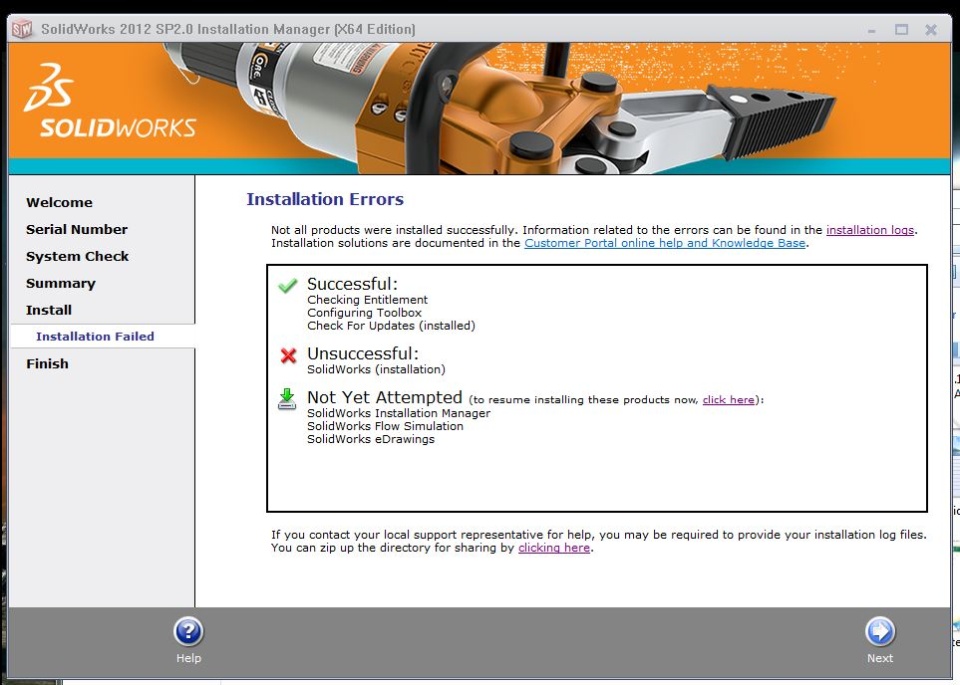This screenshot has height=685, width=960.
Task: Select the Welcome step in sidebar
Action: click(59, 203)
